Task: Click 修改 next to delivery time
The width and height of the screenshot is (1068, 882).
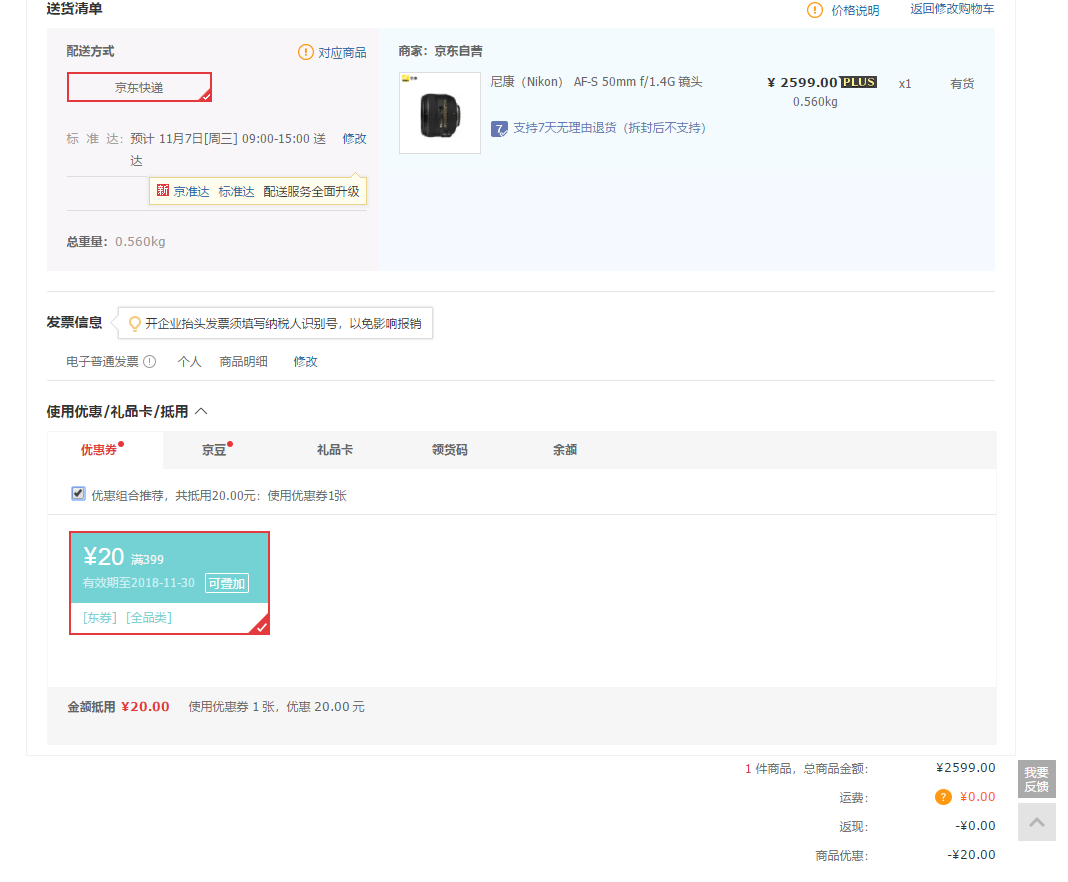Action: point(354,138)
